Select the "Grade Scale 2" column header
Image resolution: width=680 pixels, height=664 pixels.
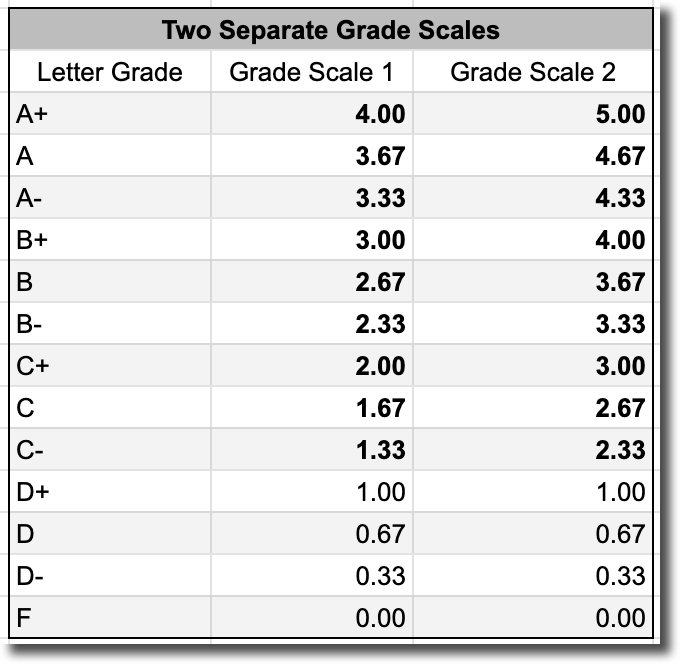[532, 72]
